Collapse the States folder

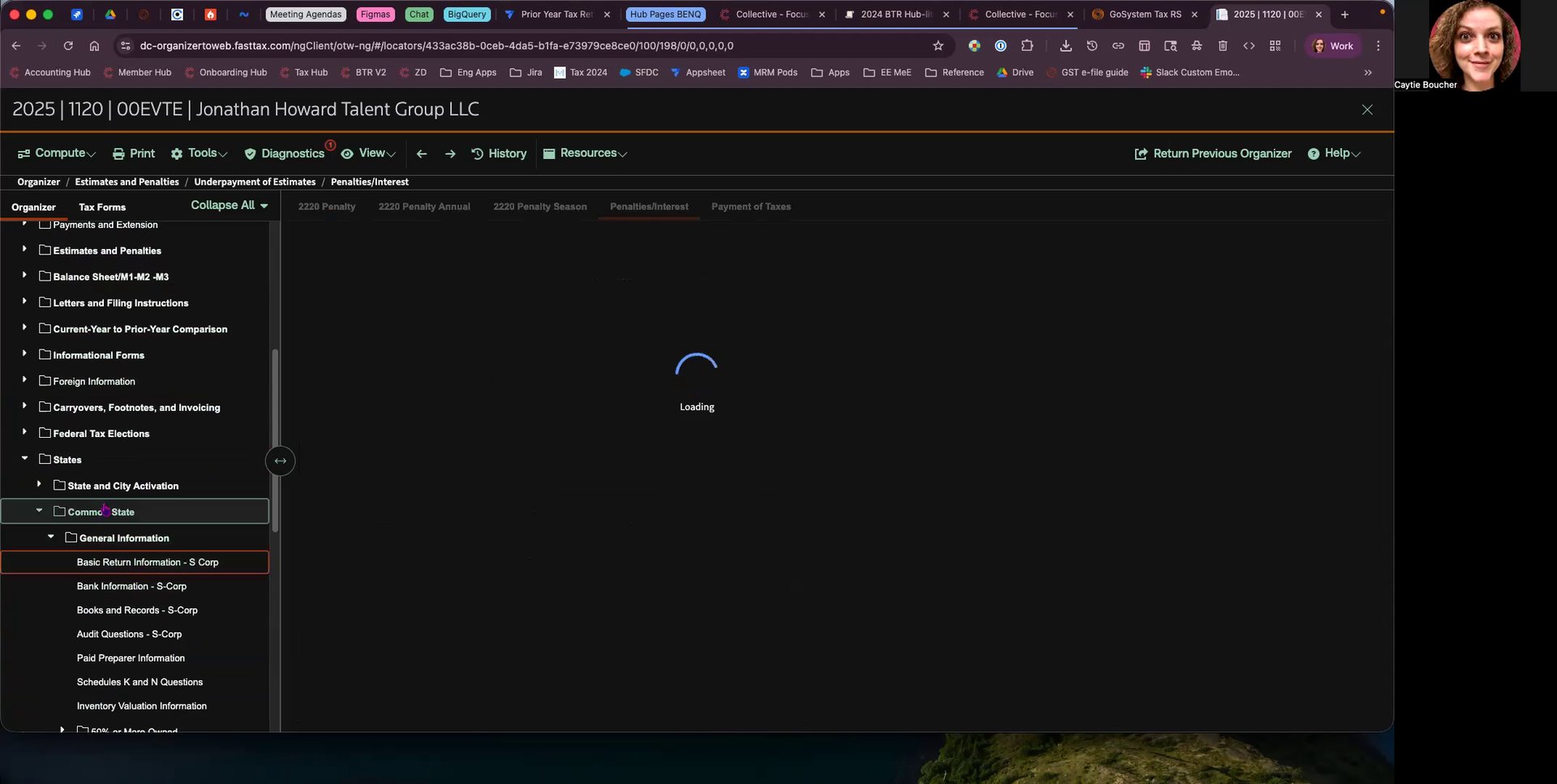point(24,459)
